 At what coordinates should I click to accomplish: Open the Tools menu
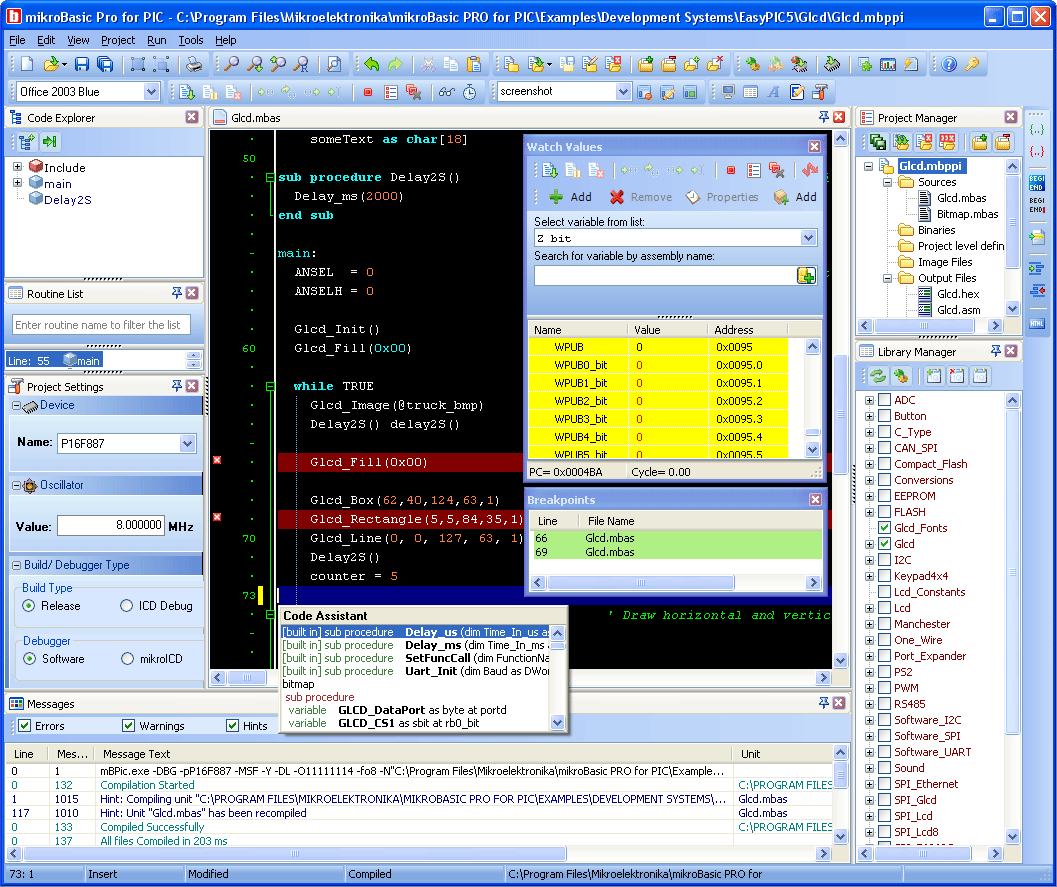(x=191, y=40)
